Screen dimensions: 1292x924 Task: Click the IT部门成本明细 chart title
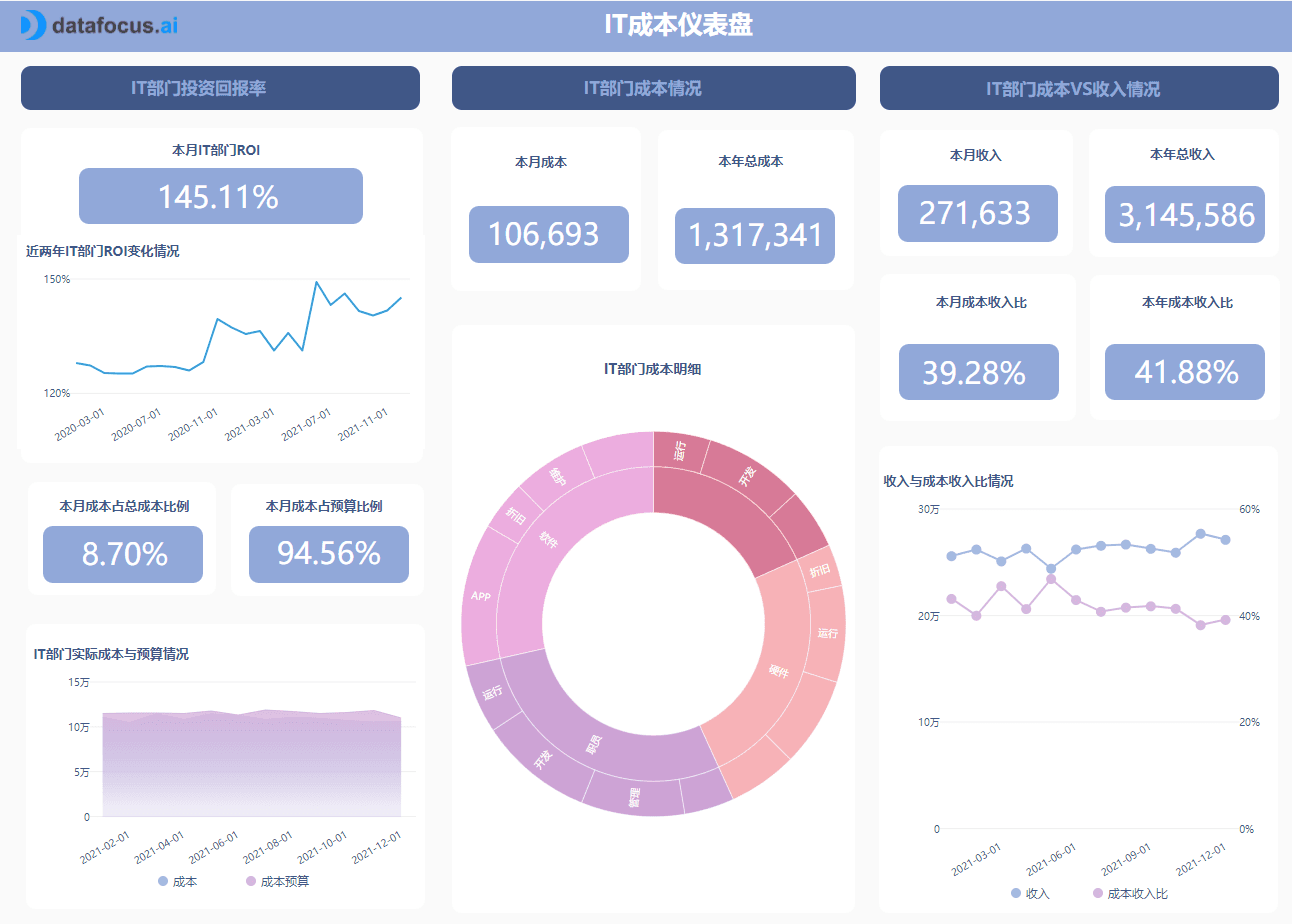pyautogui.click(x=652, y=369)
